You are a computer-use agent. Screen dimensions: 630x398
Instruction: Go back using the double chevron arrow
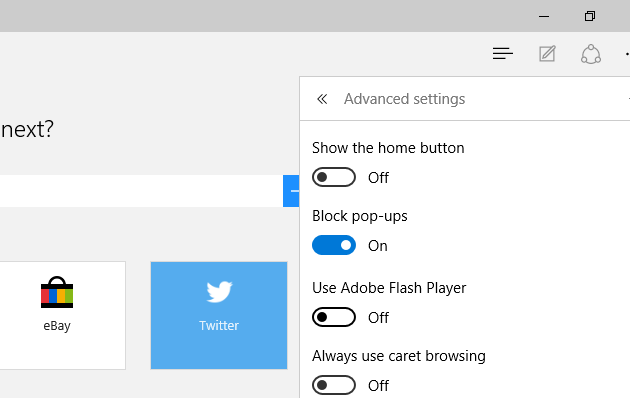coord(322,99)
